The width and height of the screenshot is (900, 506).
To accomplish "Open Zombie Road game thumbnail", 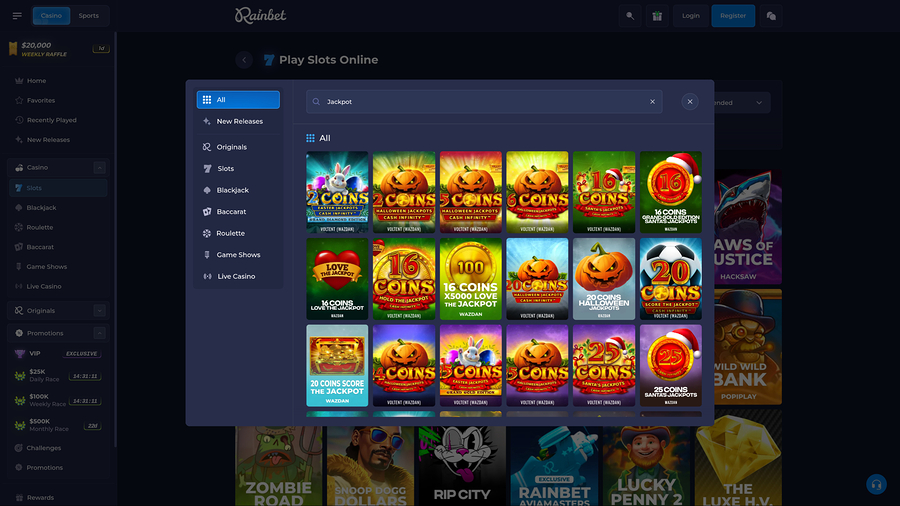I will (278, 466).
